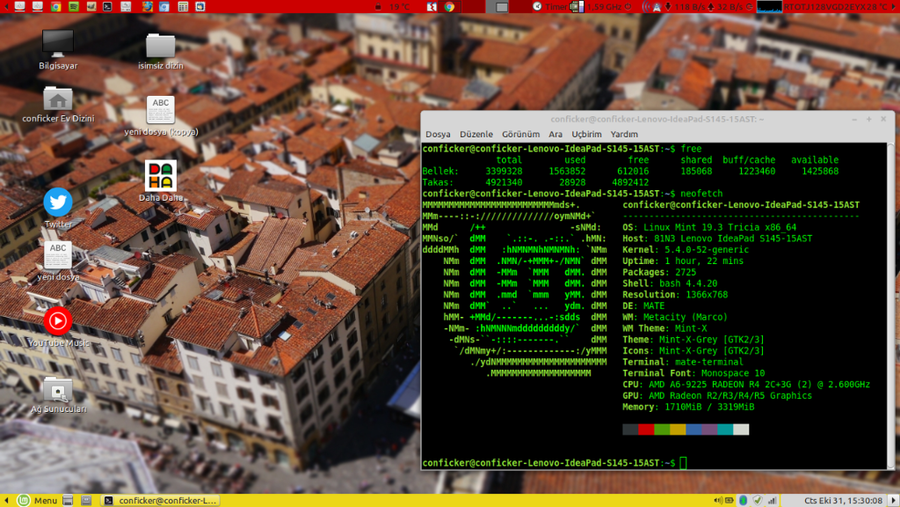
Task: Select the yeni dosya (kopya) file
Action: pos(161,115)
